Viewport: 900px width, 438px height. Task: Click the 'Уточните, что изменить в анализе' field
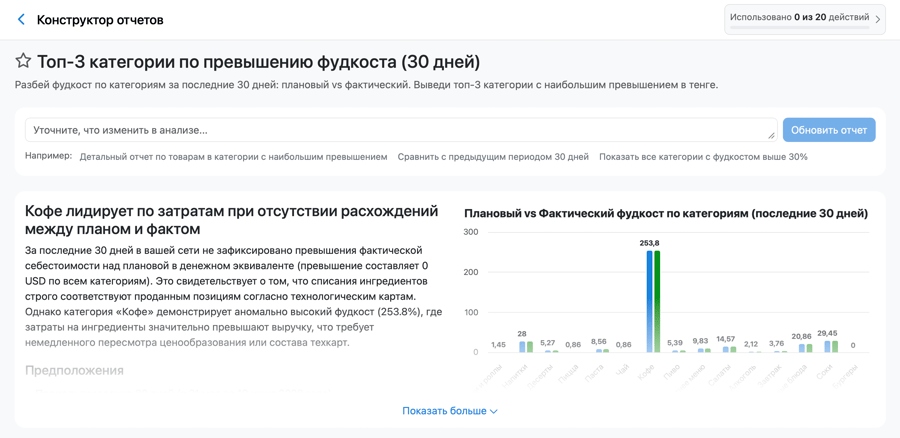click(401, 130)
